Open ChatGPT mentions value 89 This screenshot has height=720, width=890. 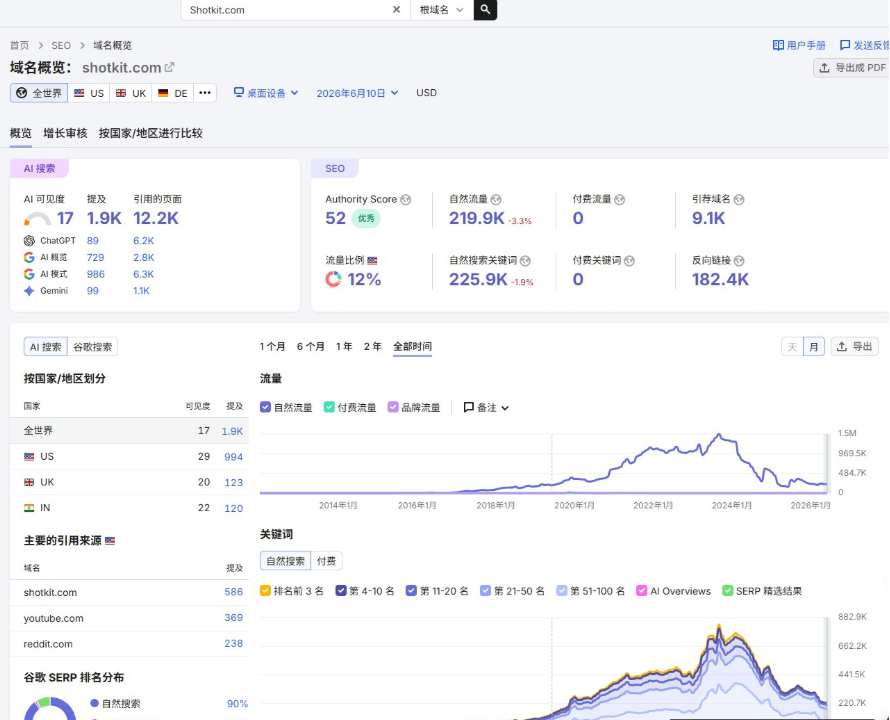(93, 241)
